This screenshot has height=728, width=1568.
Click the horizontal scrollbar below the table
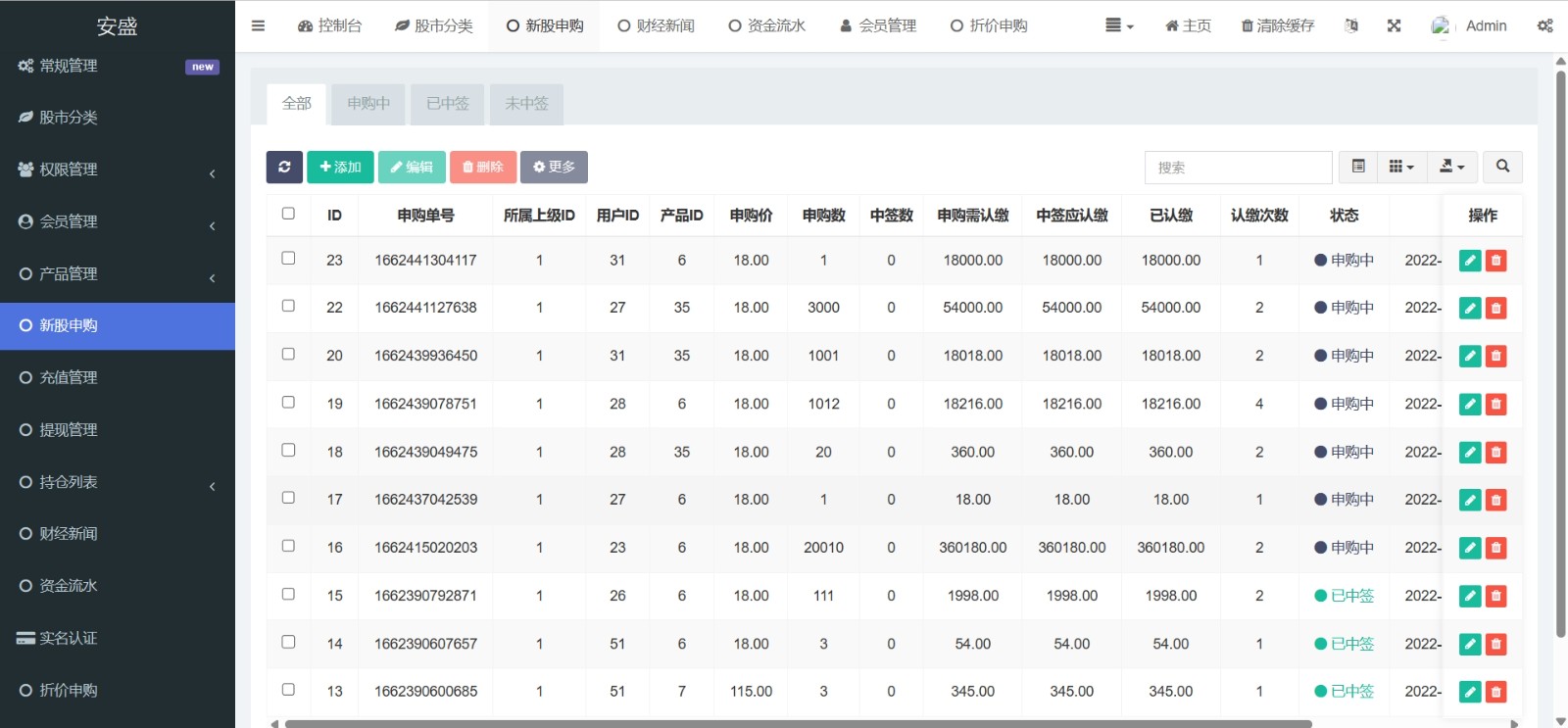pos(797,724)
